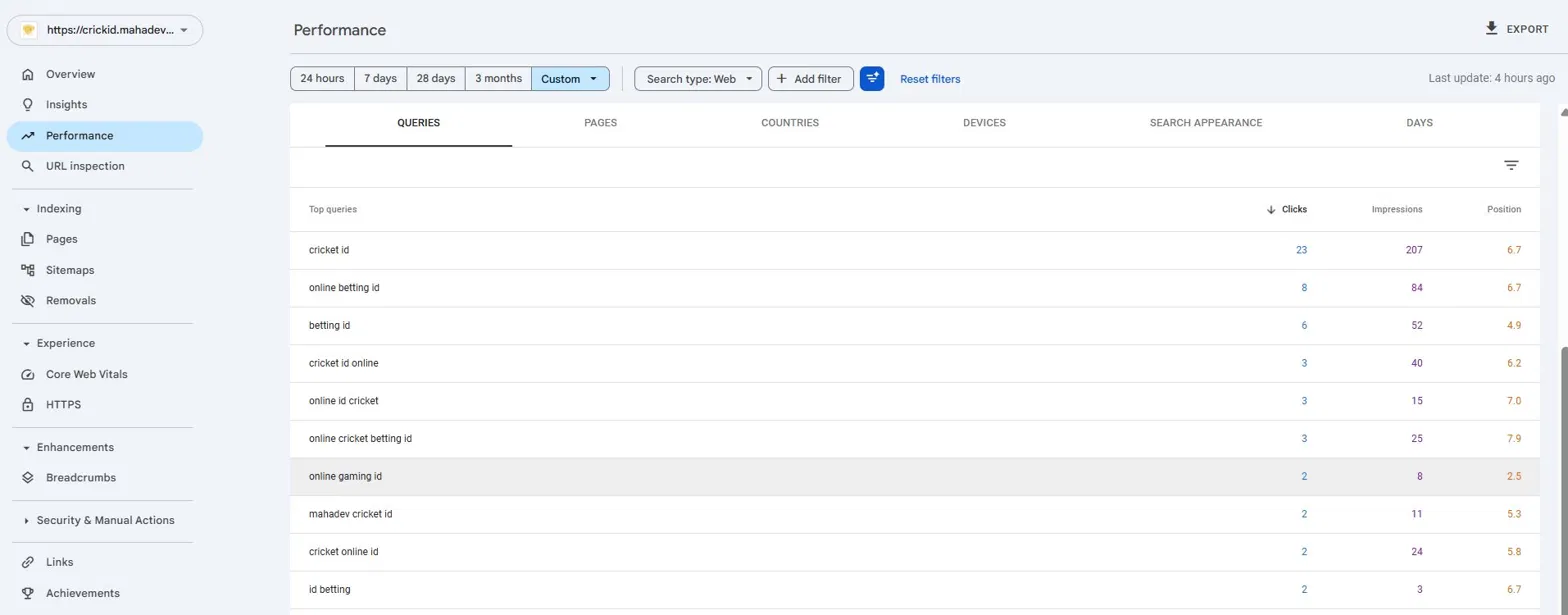Viewport: 1568px width, 615px height.
Task: Open the 'online gaming id' query row
Action: point(915,477)
